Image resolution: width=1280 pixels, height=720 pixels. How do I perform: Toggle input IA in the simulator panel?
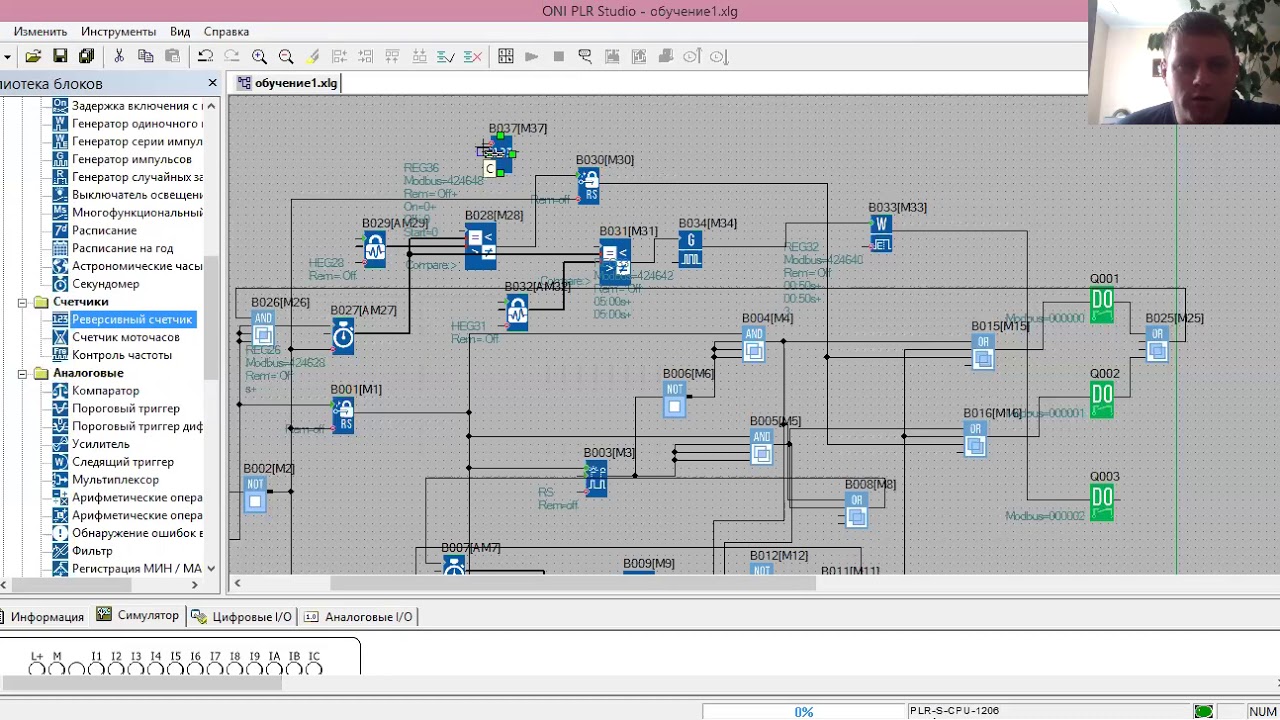(x=274, y=669)
